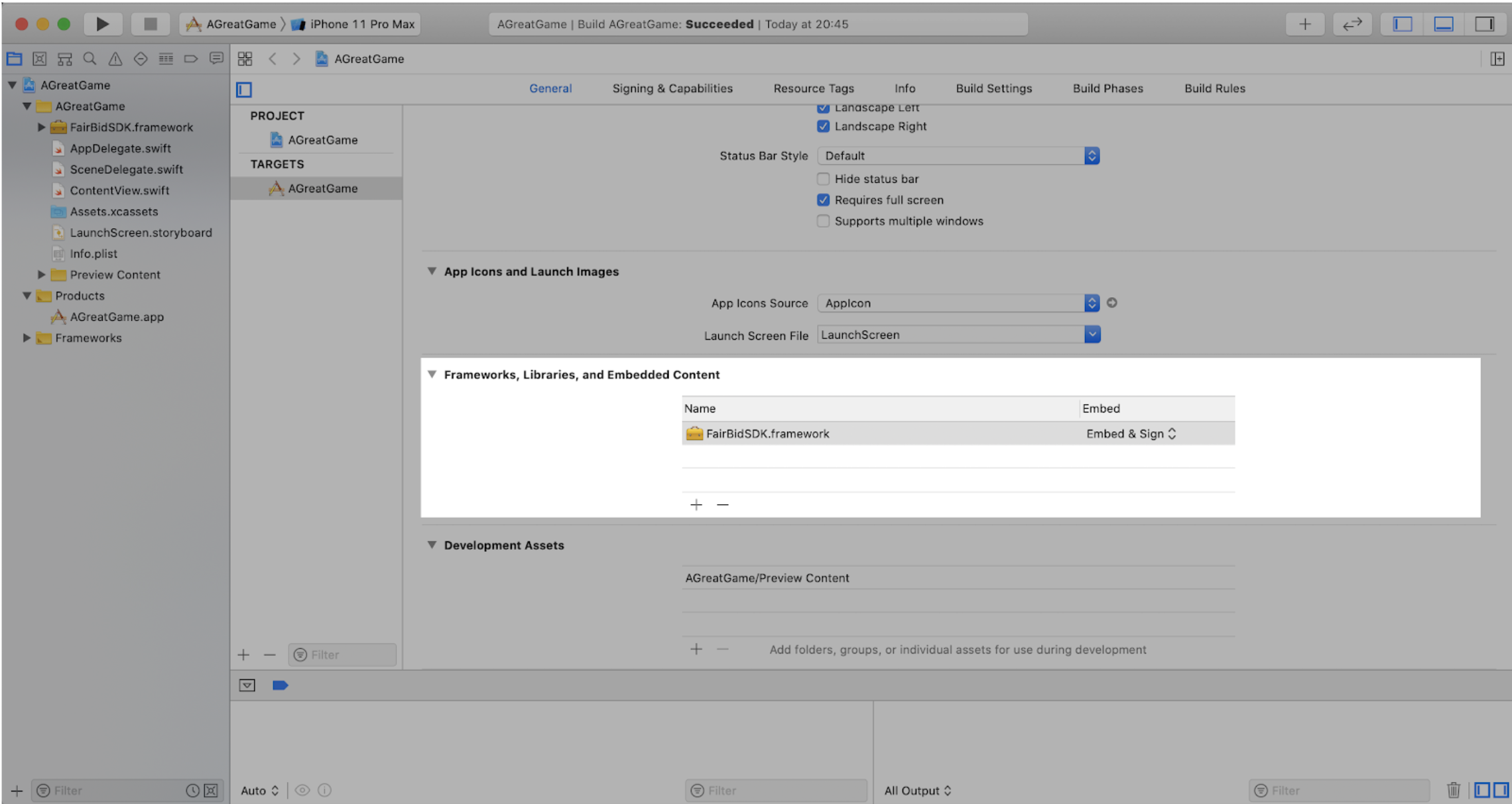Toggle the Debug area panel
This screenshot has width=1512, height=804.
point(1444,24)
